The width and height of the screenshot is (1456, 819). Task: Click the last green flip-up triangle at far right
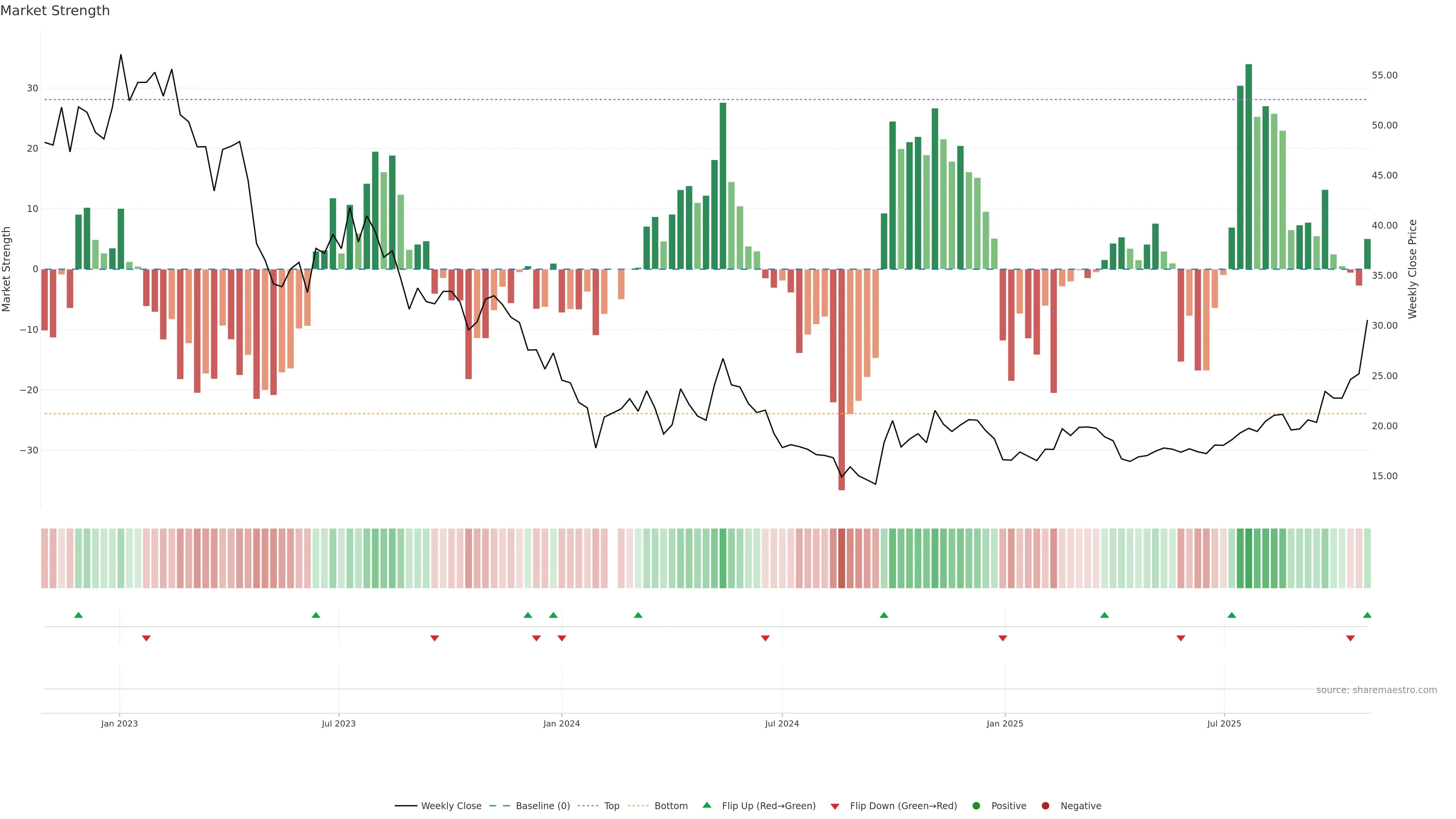pyautogui.click(x=1367, y=615)
